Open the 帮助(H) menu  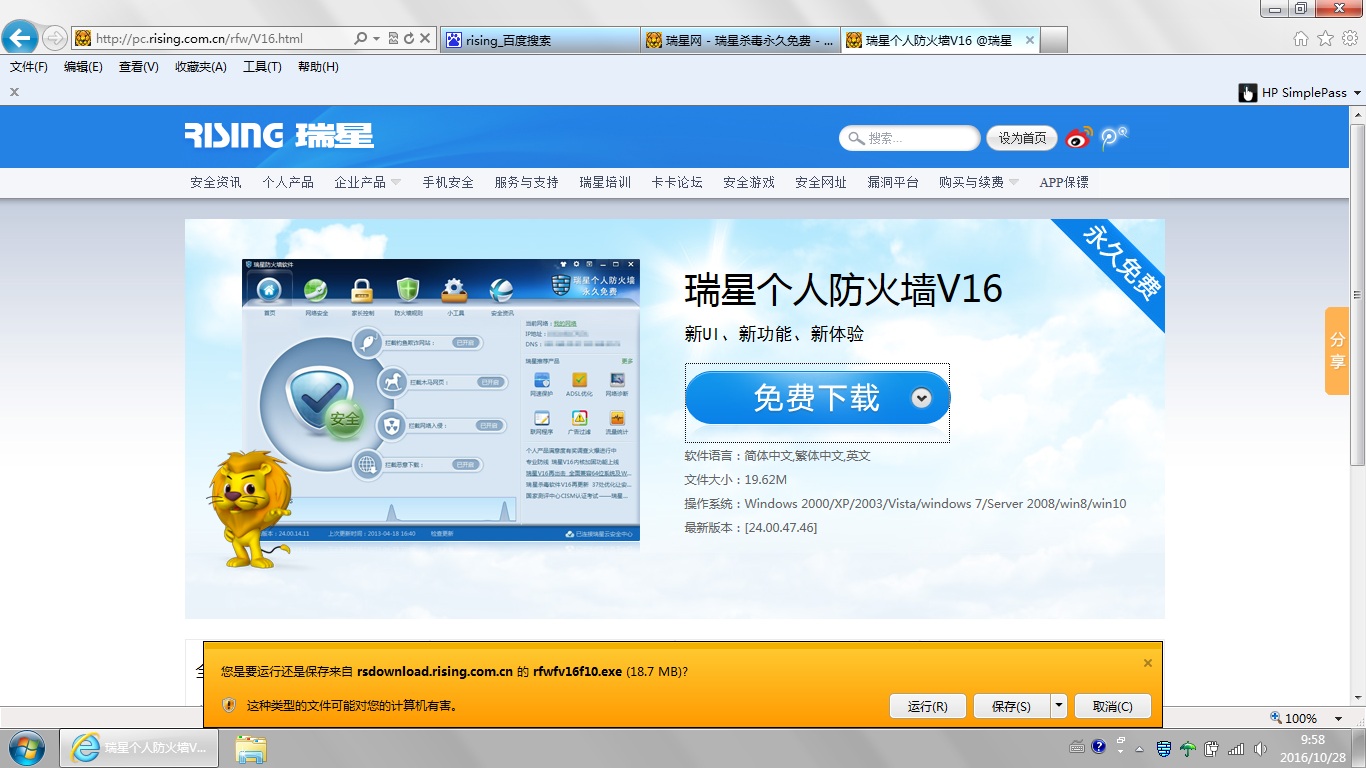click(x=318, y=67)
